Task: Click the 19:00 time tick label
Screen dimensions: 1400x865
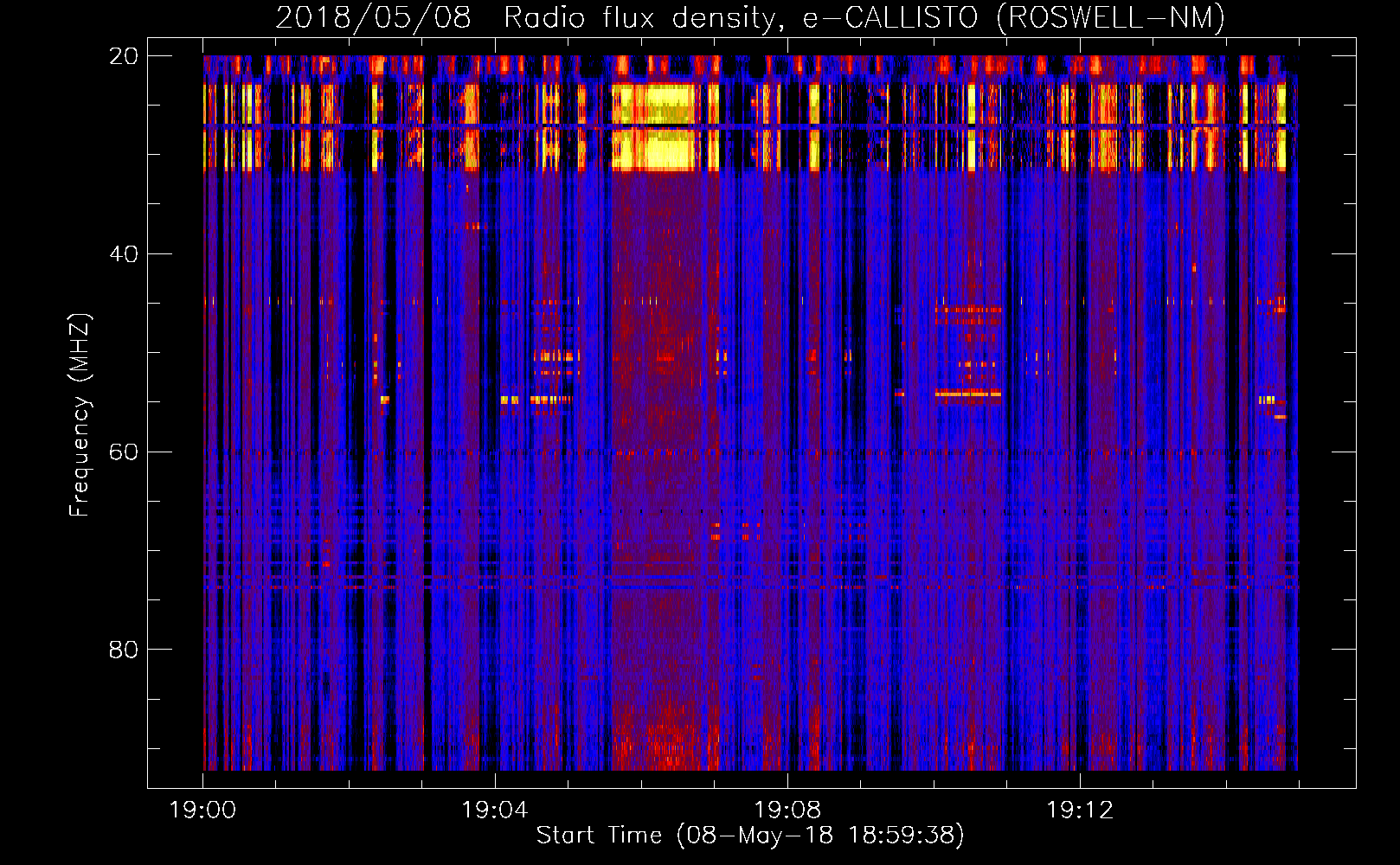Action: tap(202, 811)
